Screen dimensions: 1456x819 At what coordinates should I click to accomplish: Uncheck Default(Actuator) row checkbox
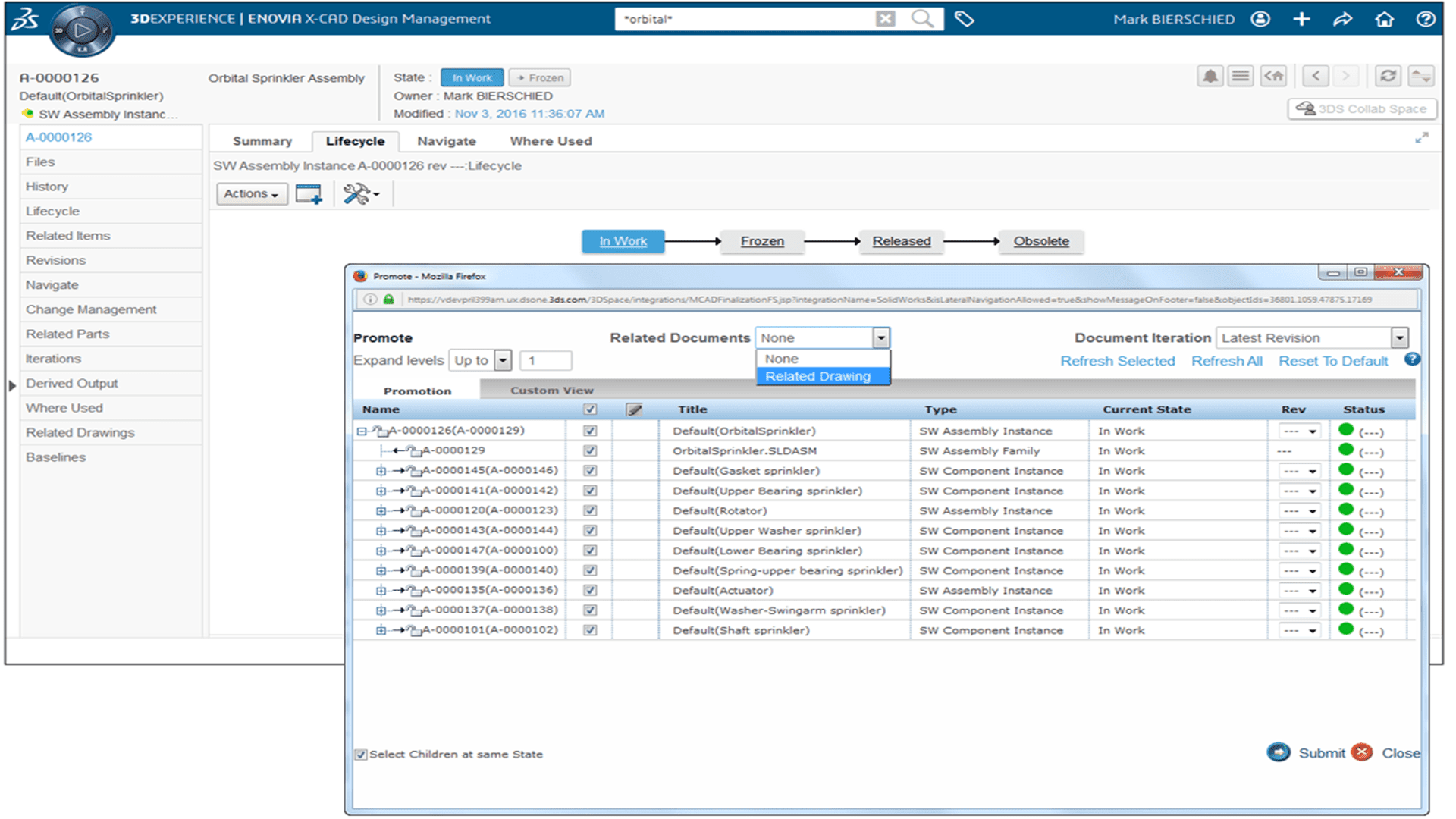[x=590, y=591]
